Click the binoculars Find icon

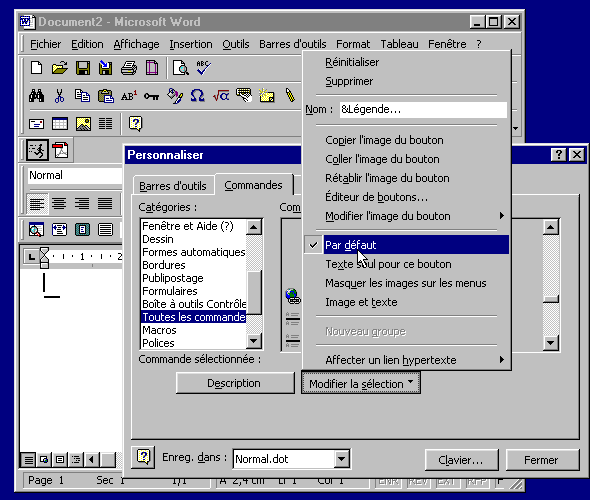[x=36, y=96]
